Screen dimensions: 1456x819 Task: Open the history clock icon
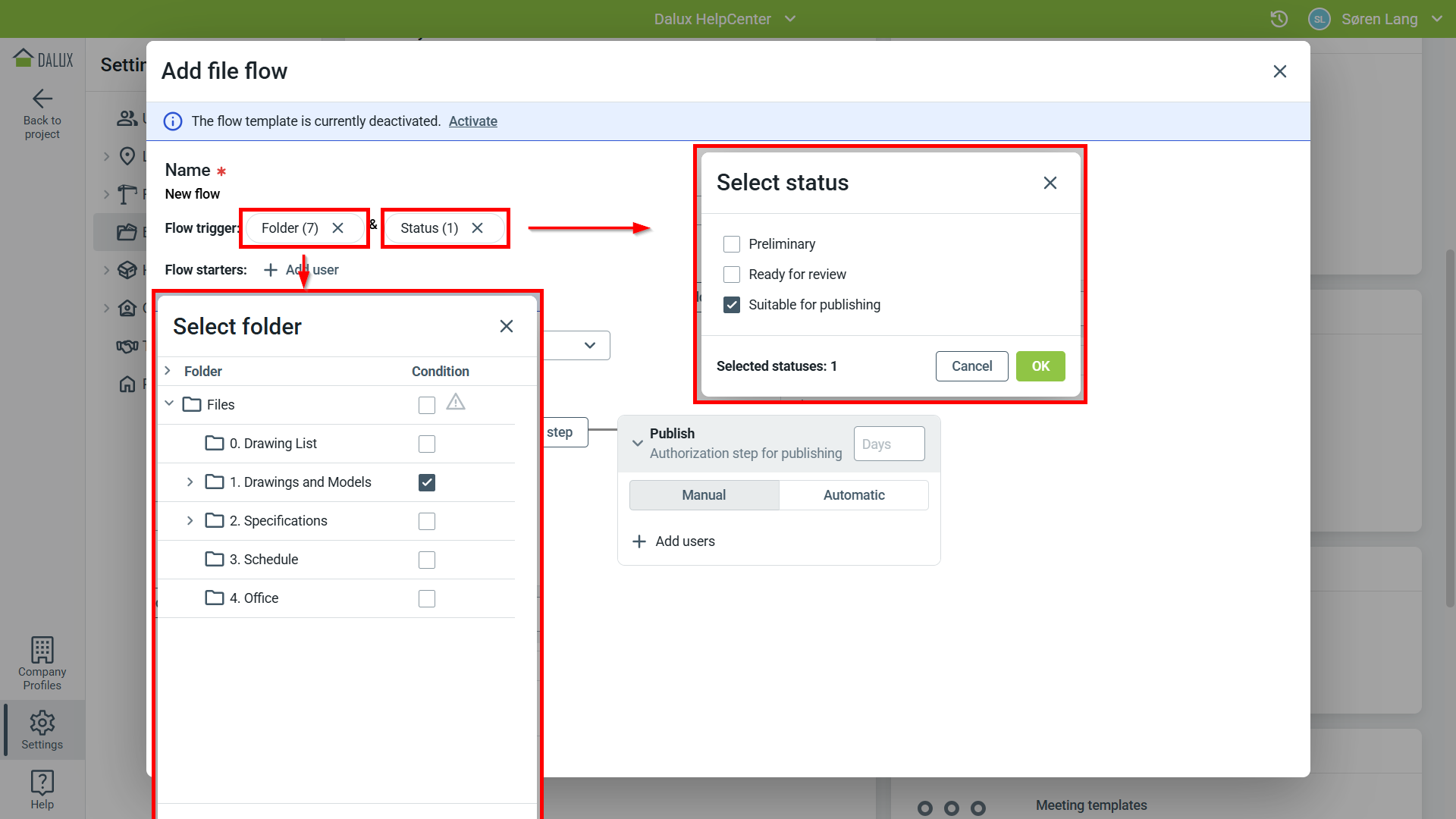point(1279,19)
